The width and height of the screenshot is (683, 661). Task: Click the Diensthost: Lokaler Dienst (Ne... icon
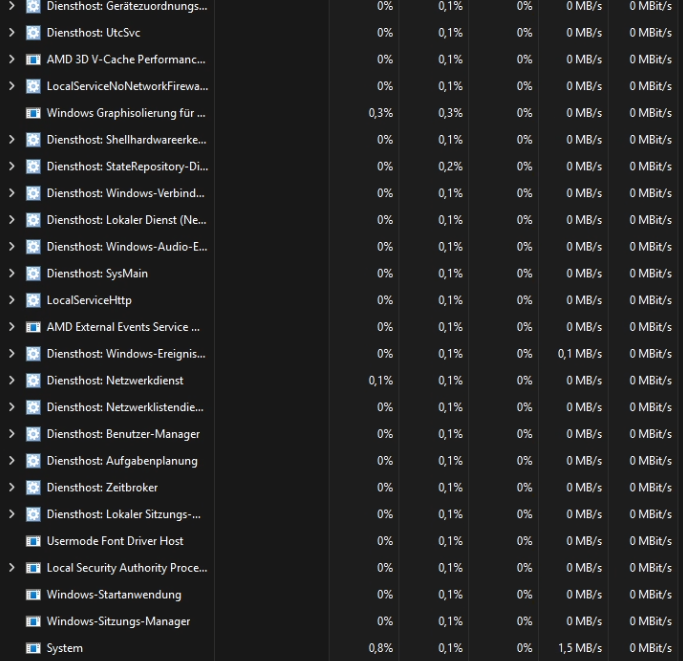33,220
